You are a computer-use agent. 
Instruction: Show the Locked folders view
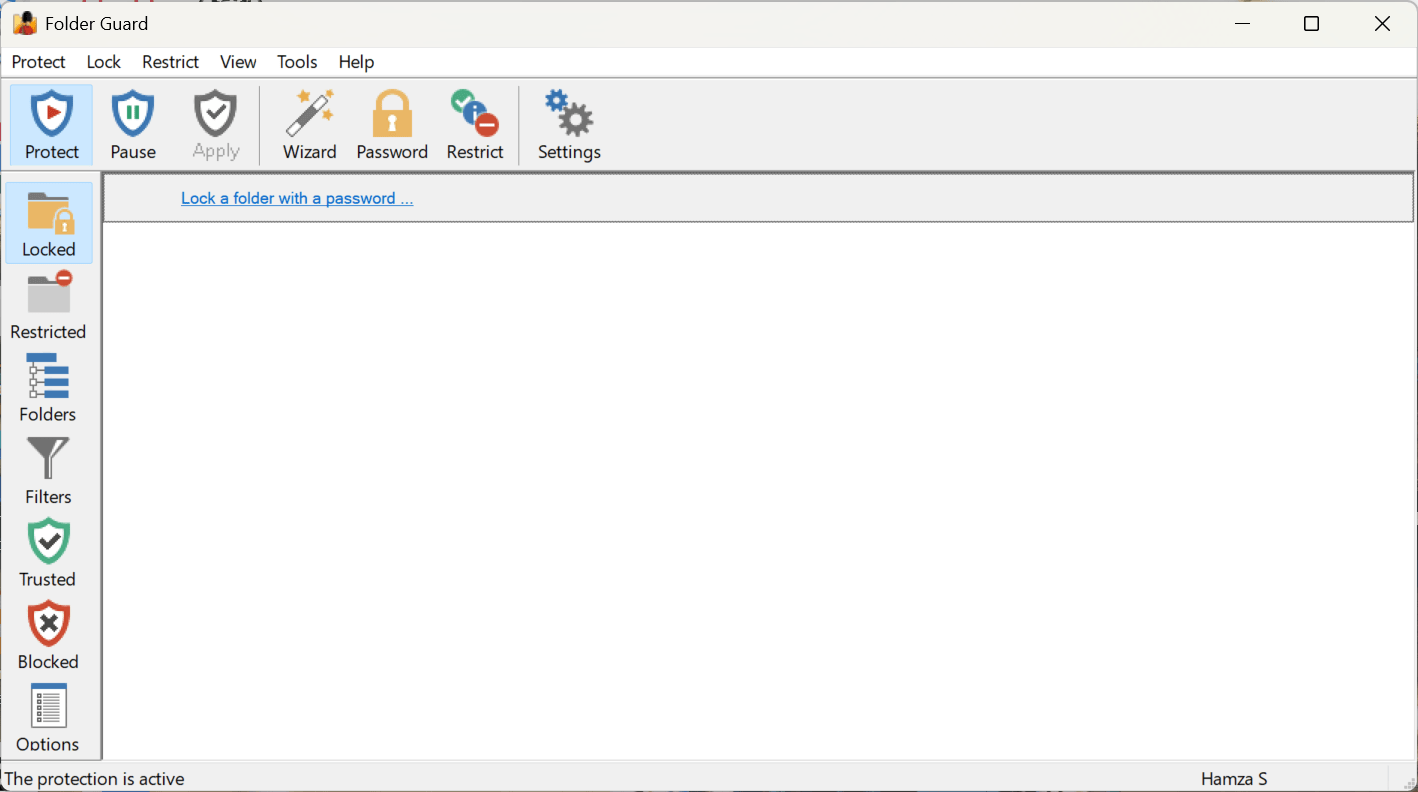click(x=49, y=223)
